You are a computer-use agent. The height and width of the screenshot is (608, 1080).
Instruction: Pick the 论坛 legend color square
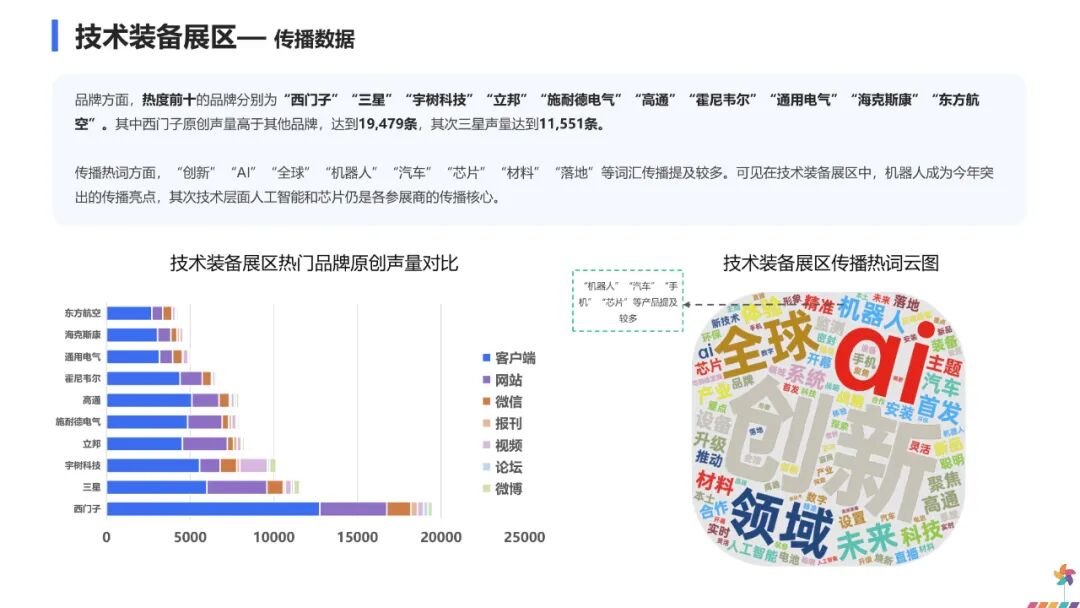(x=486, y=467)
